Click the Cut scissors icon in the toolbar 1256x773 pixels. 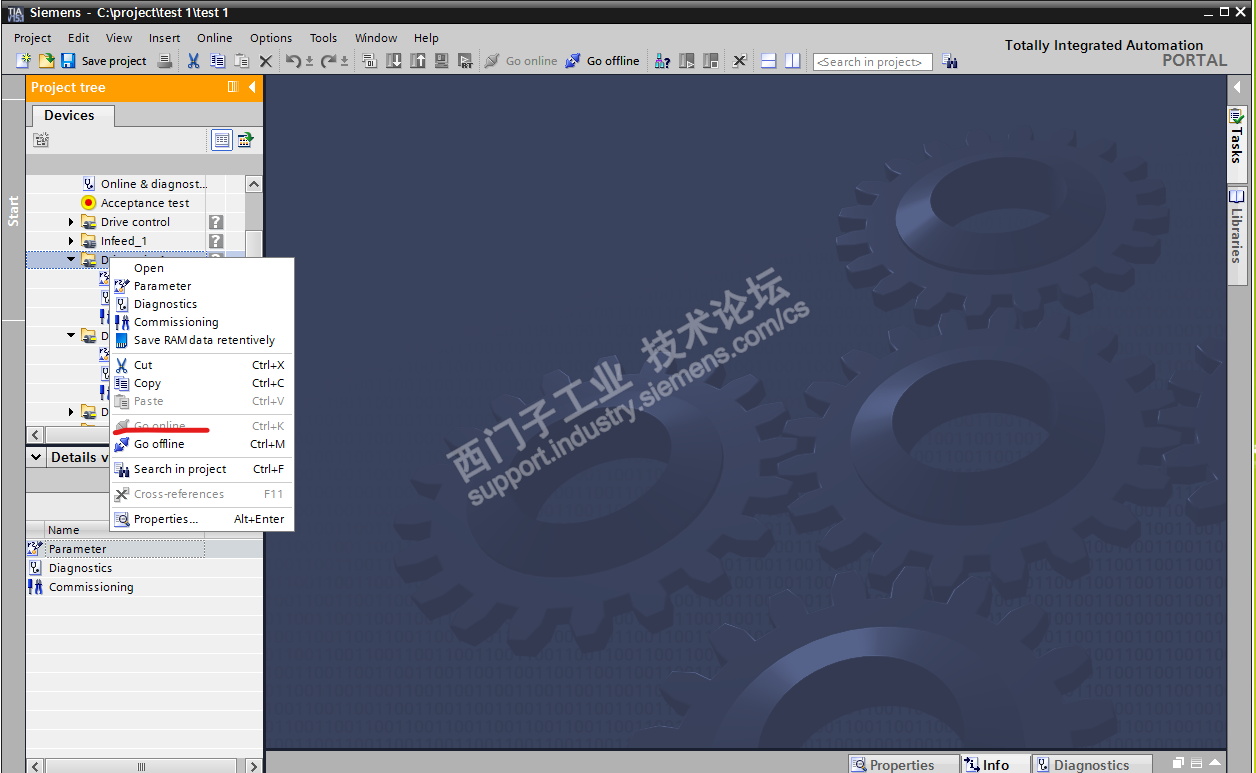194,61
